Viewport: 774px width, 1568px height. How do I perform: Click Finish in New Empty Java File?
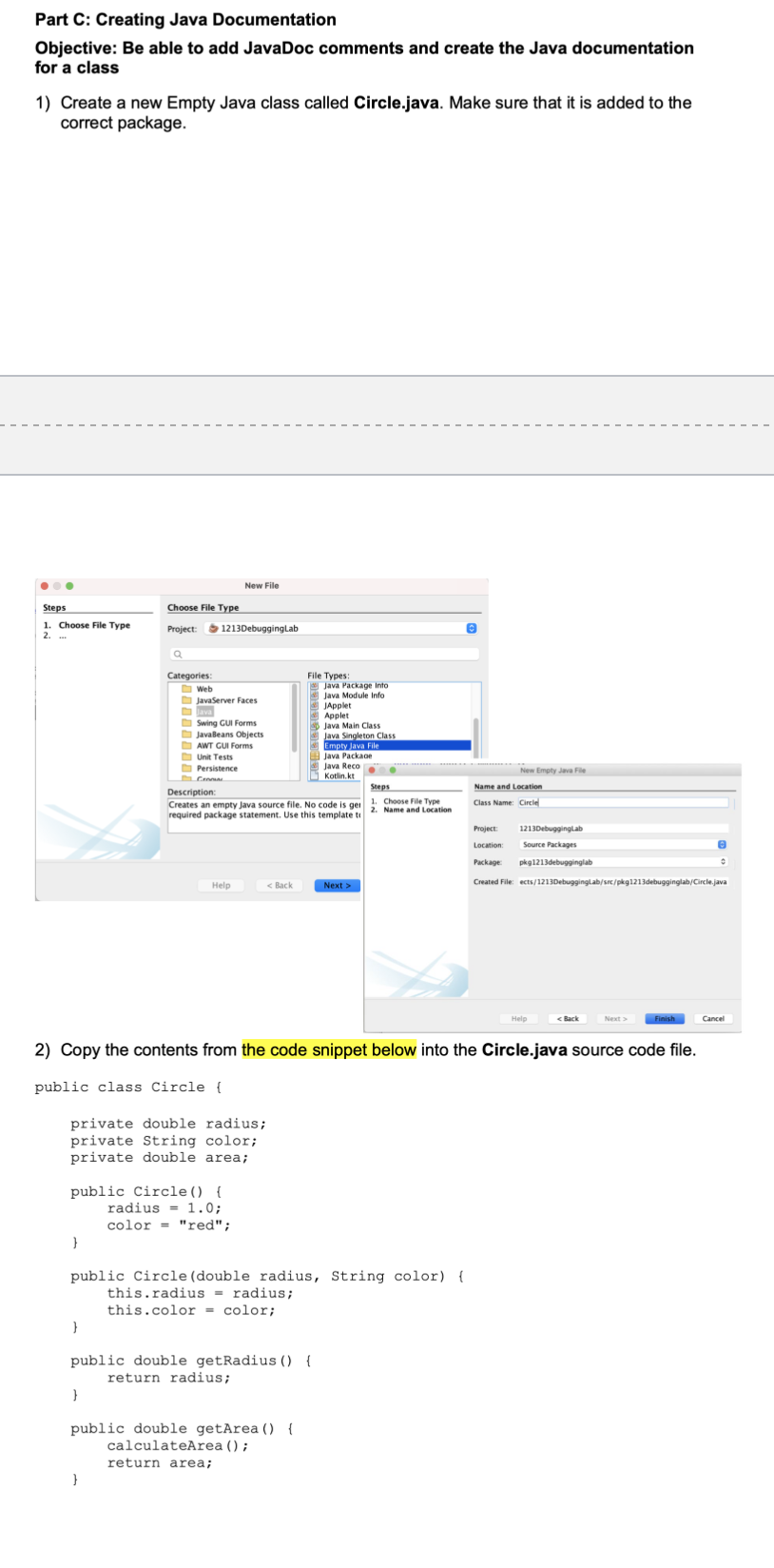(x=665, y=1019)
